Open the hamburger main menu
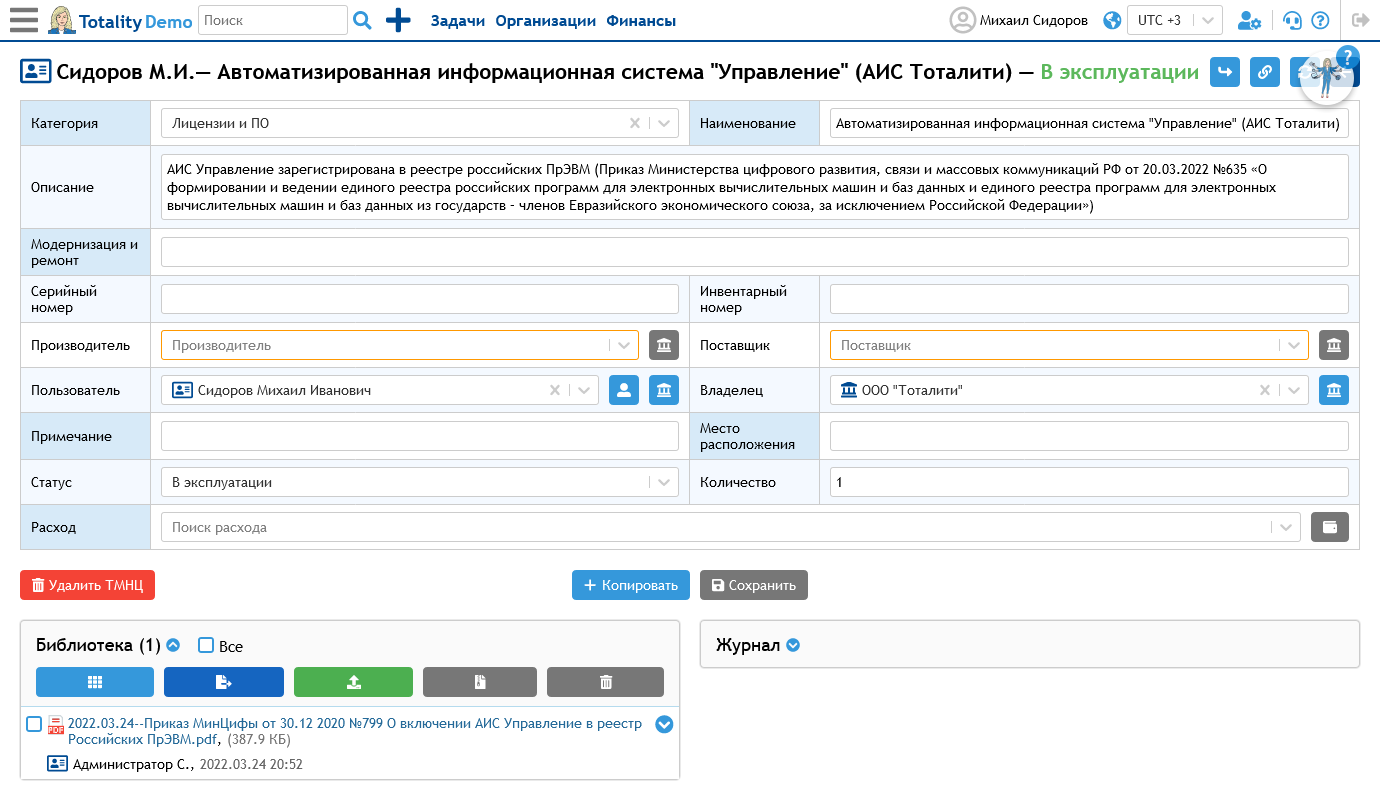This screenshot has height=800, width=1380. pos(23,20)
